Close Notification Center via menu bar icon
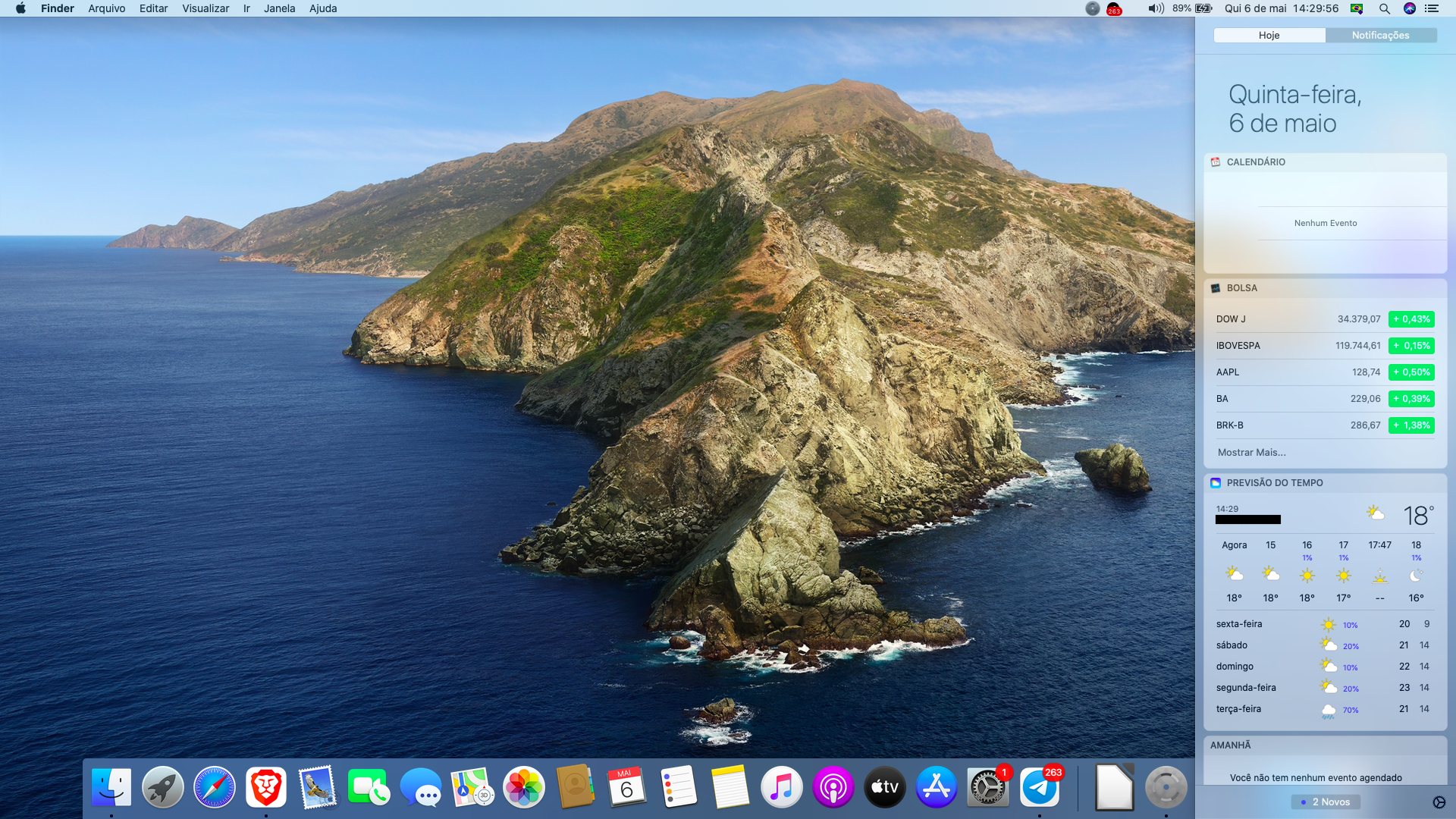The image size is (1456, 819). [x=1431, y=8]
